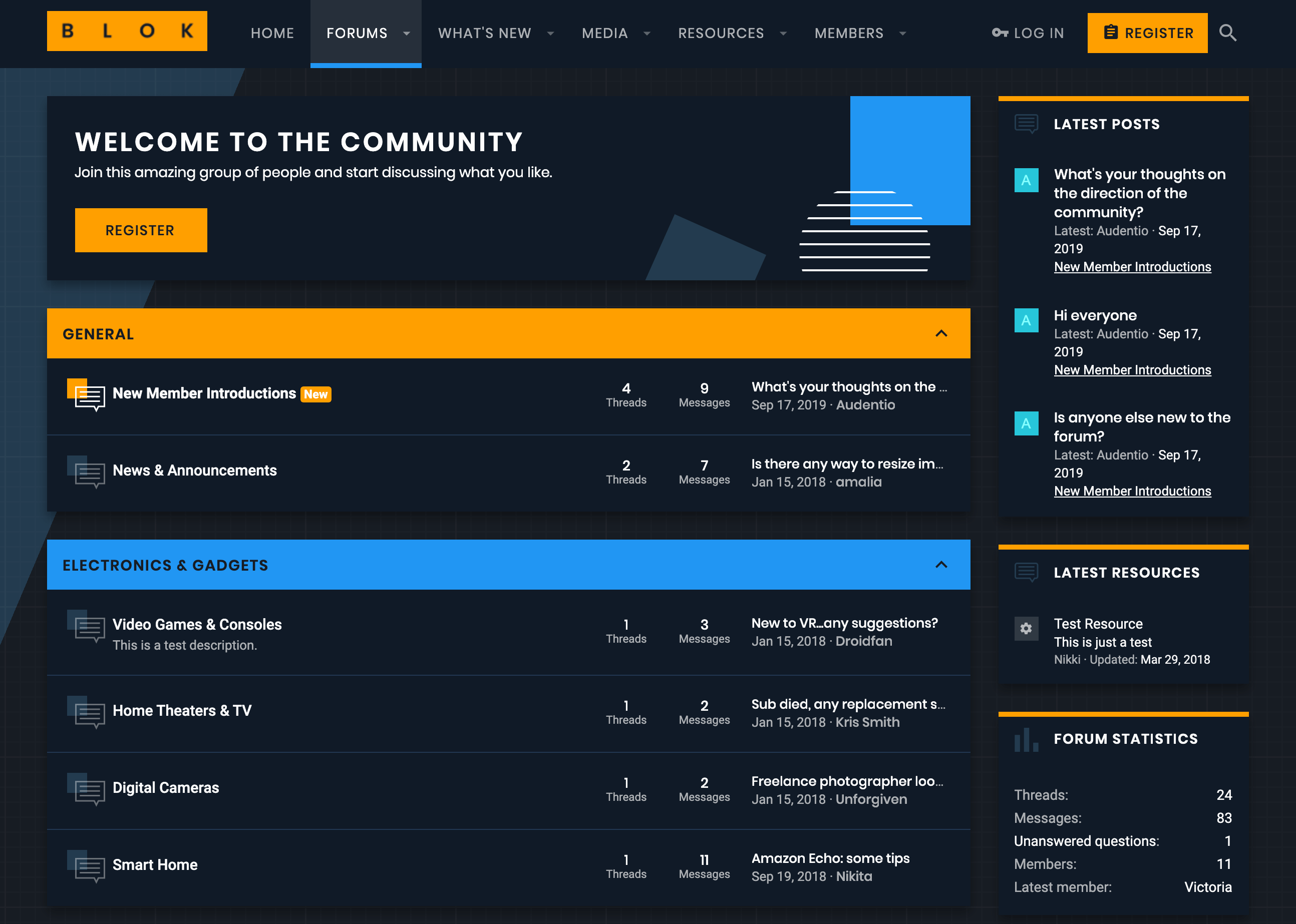Viewport: 1296px width, 924px height.
Task: Click the orange Register button in header
Action: point(1147,34)
